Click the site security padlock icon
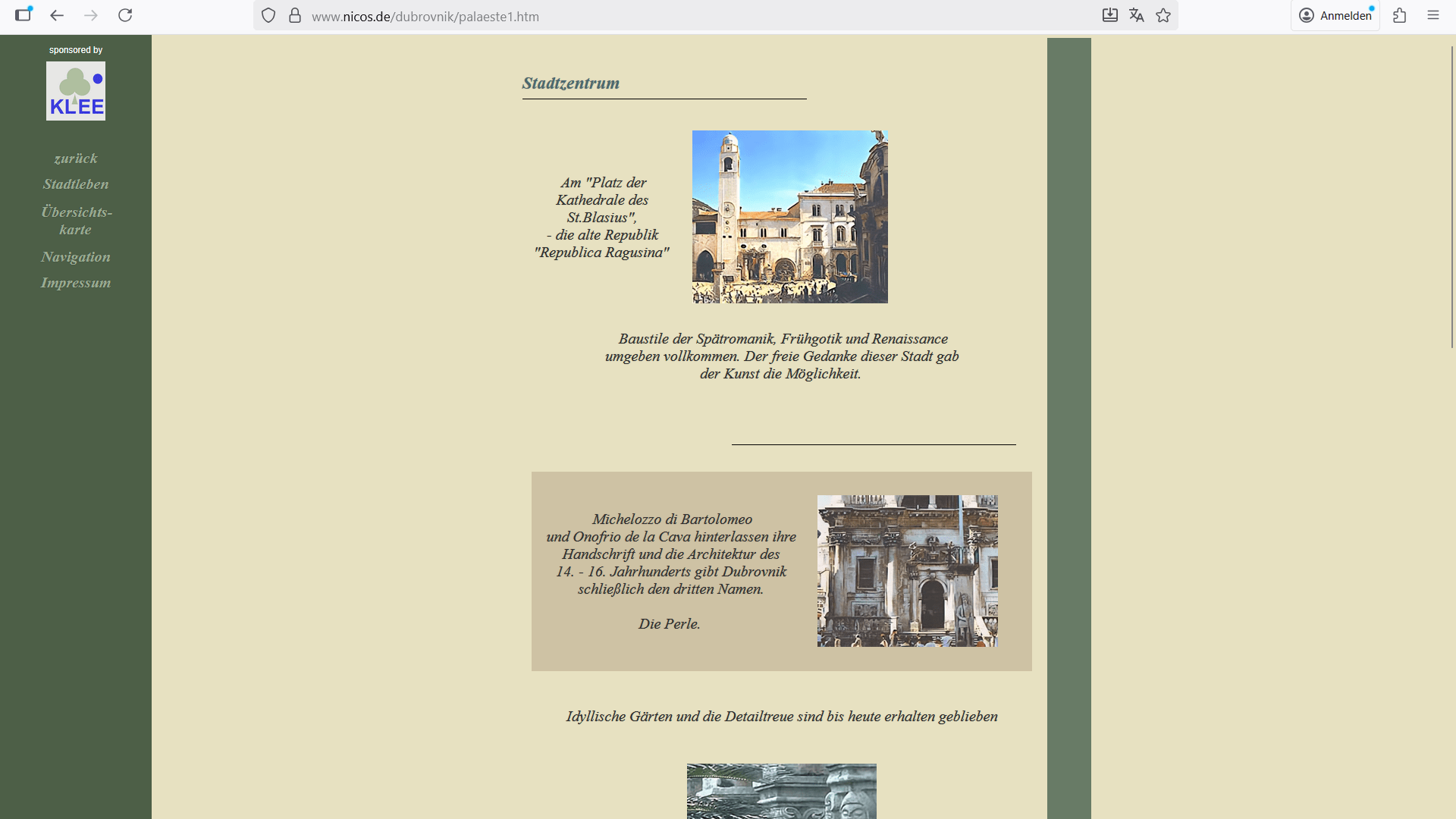The image size is (1456, 819). click(295, 16)
